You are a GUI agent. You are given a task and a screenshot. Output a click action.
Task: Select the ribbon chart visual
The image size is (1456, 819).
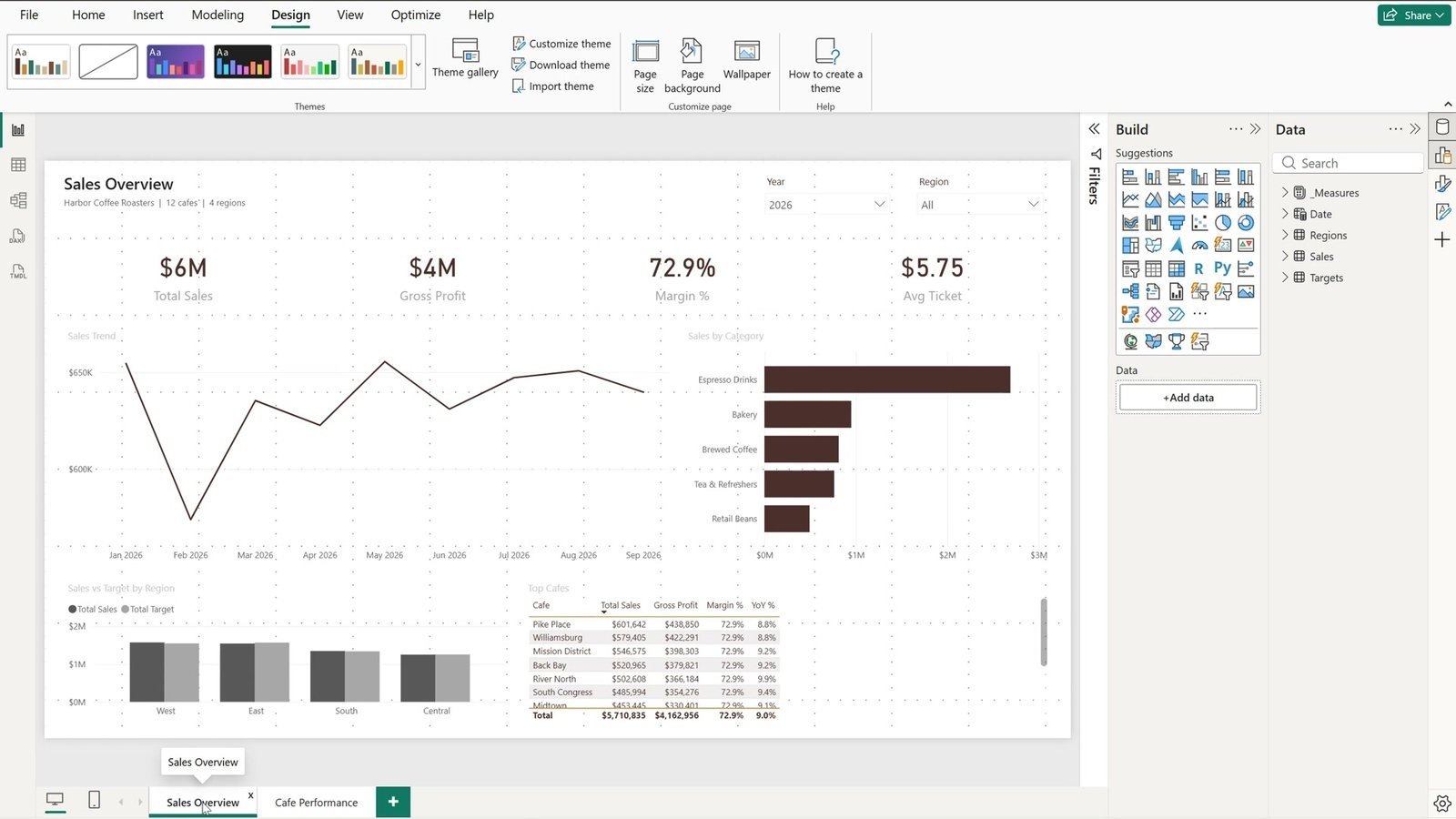[x=1130, y=222]
